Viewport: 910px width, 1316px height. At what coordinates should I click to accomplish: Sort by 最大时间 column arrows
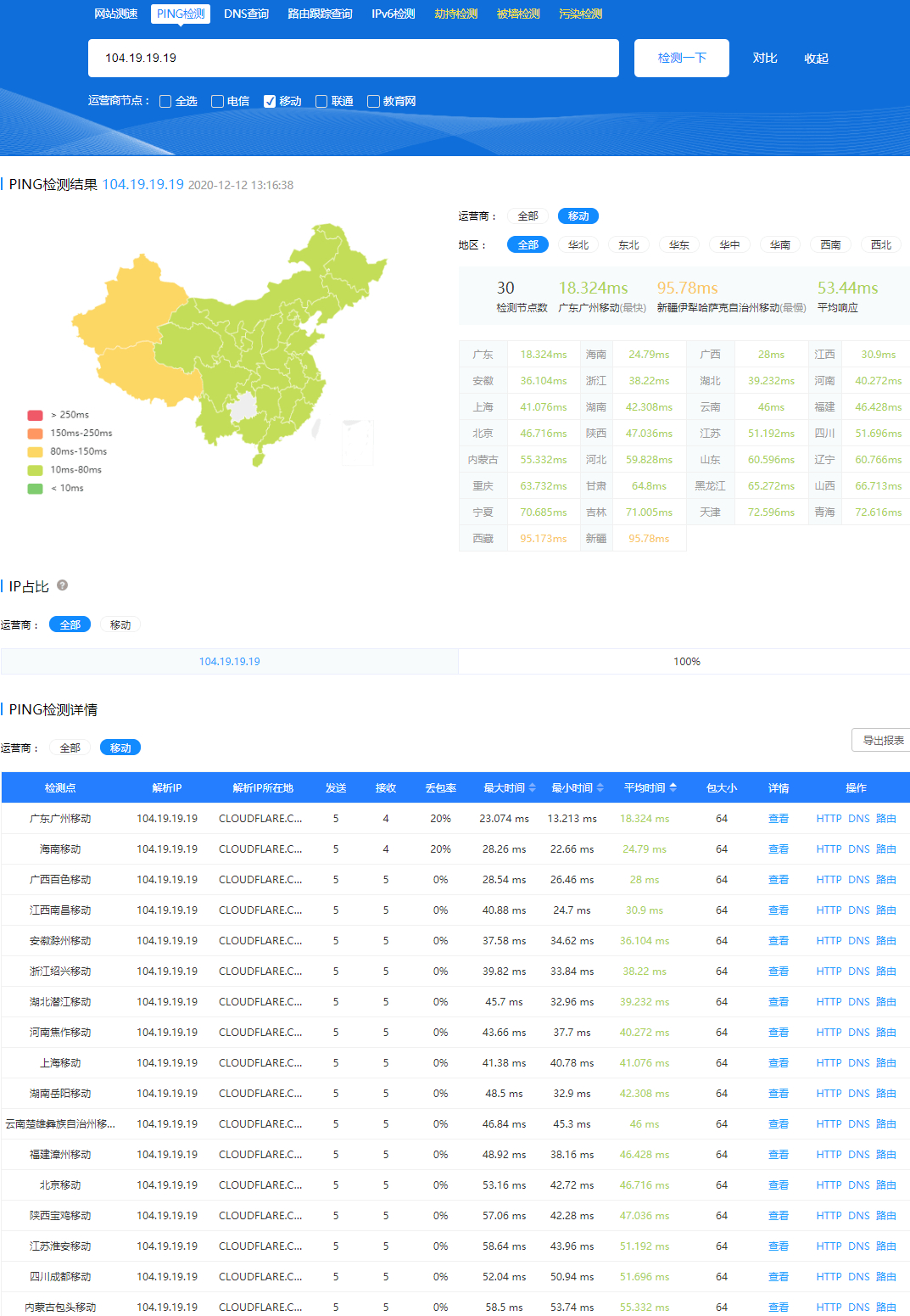(533, 788)
